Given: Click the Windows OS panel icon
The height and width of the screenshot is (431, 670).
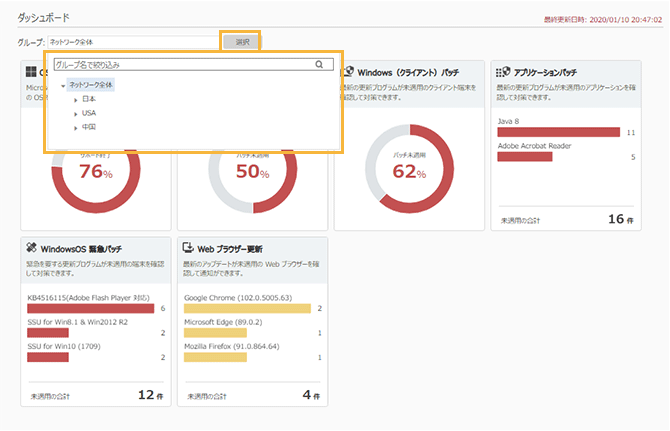Looking at the screenshot, I should (x=32, y=72).
